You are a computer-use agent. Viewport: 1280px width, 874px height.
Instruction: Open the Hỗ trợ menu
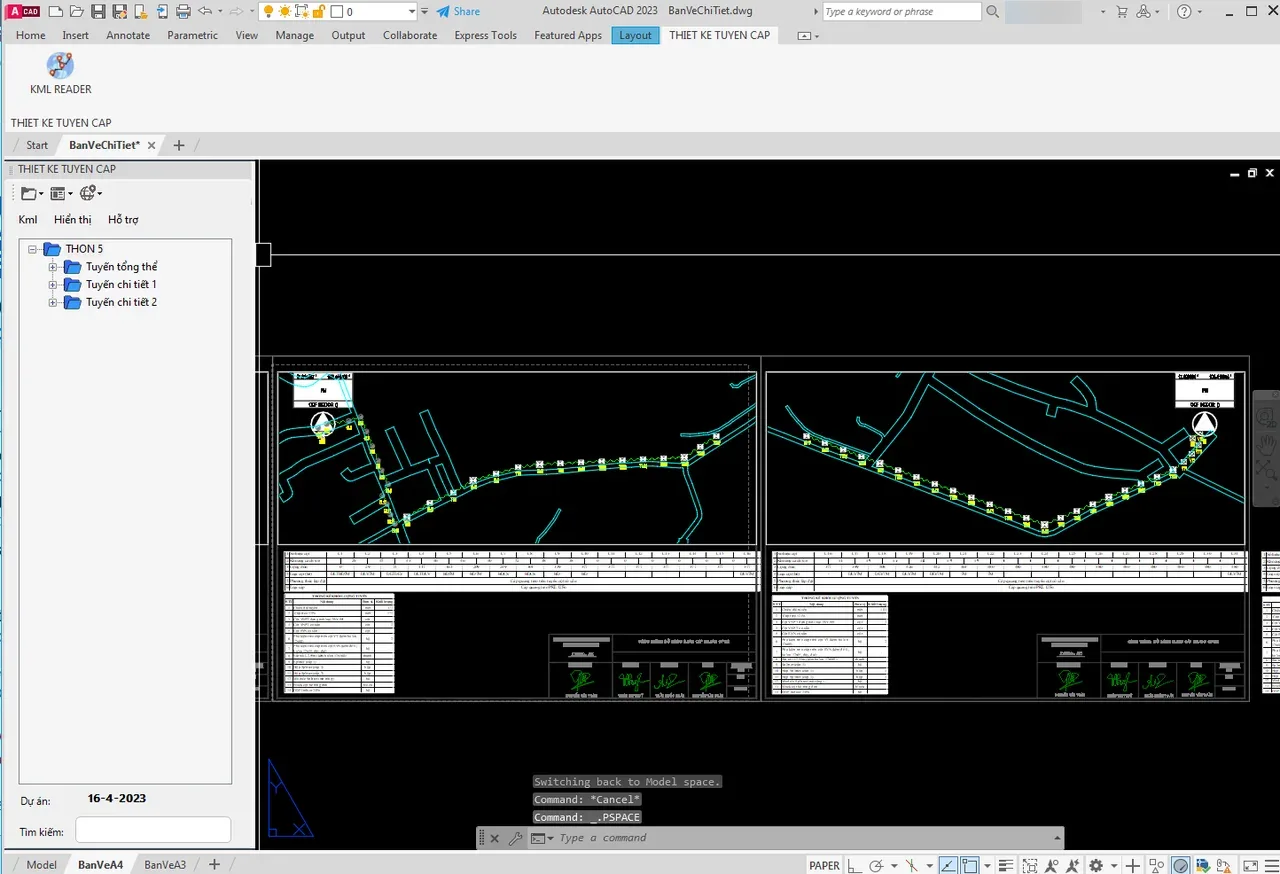click(x=123, y=219)
